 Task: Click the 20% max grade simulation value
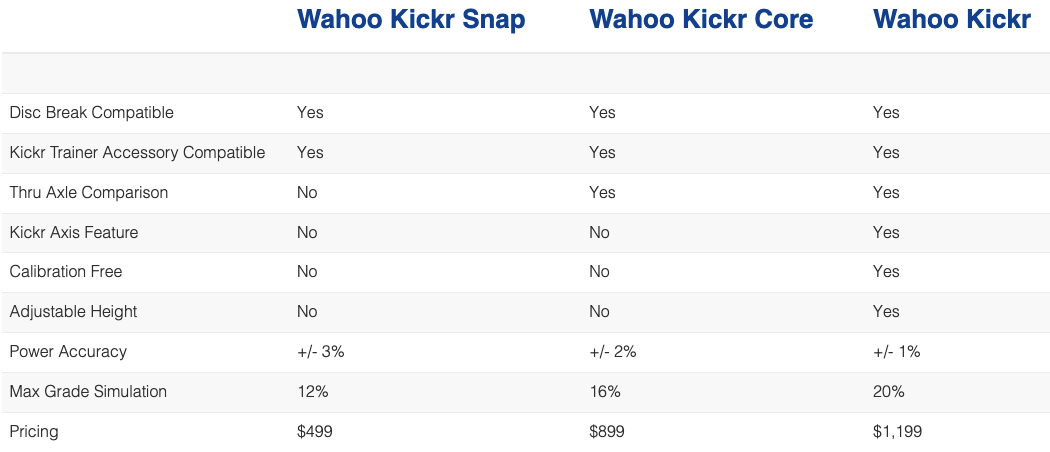pyautogui.click(x=888, y=391)
